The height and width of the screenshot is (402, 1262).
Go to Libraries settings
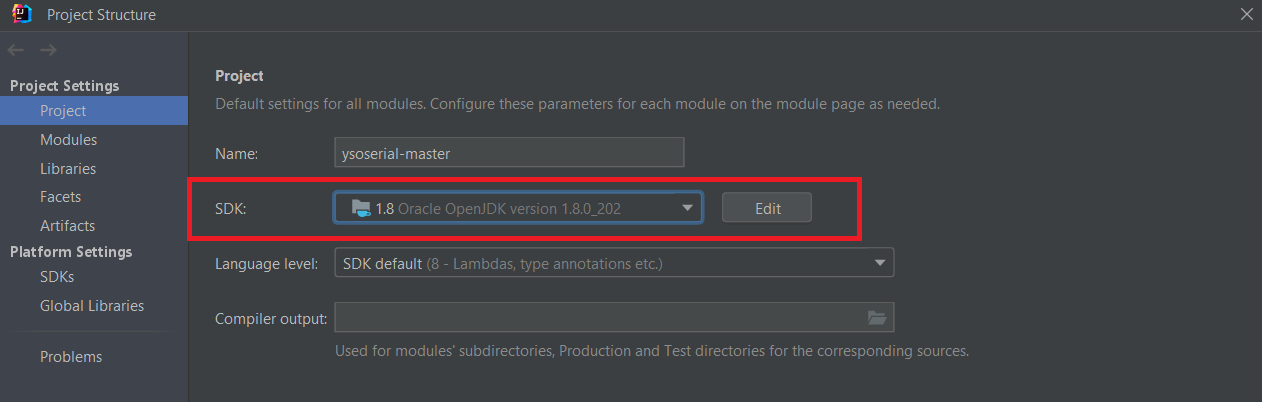pos(68,169)
